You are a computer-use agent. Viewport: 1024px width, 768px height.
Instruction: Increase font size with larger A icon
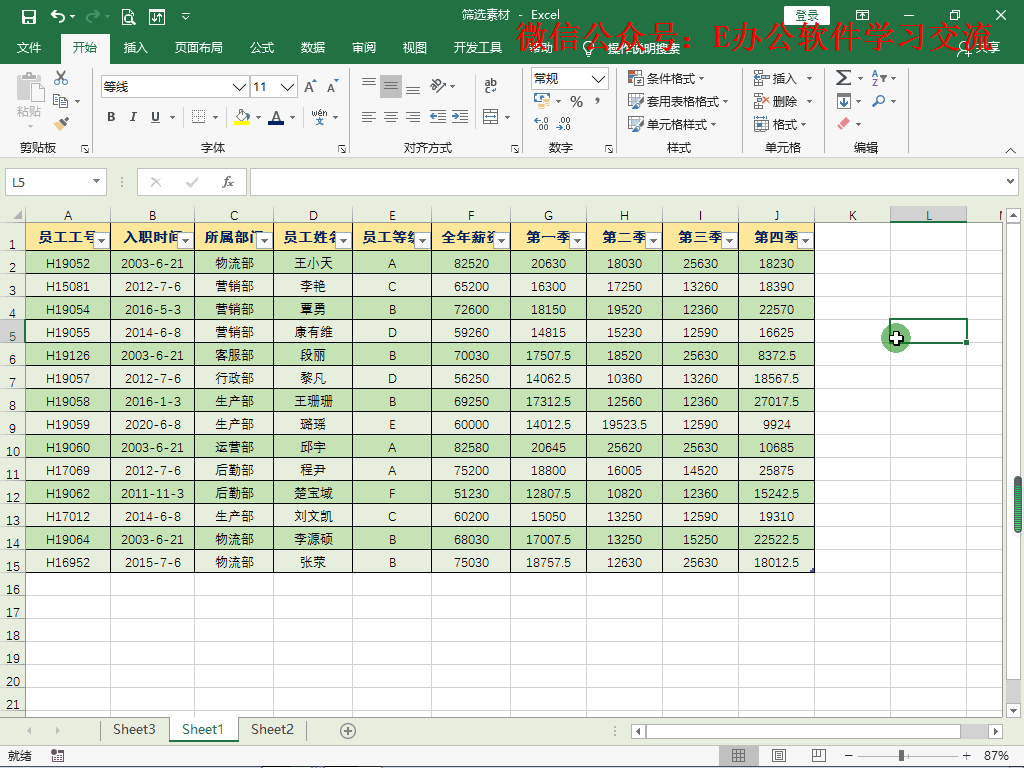(310, 86)
